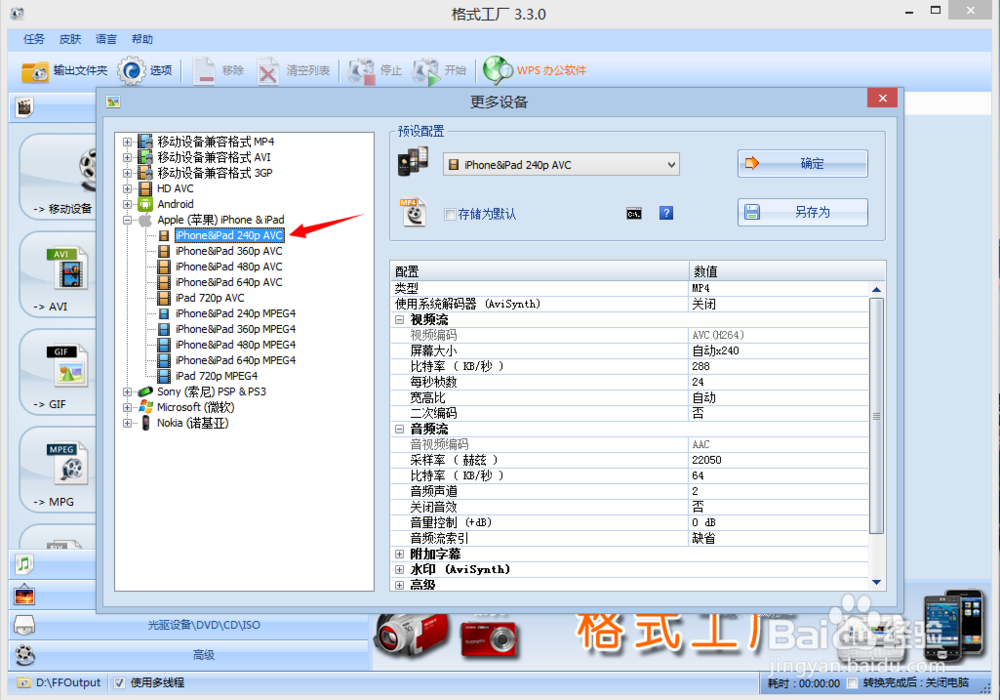Click the Save As button
Viewport: 1000px width, 700px height.
coord(802,212)
